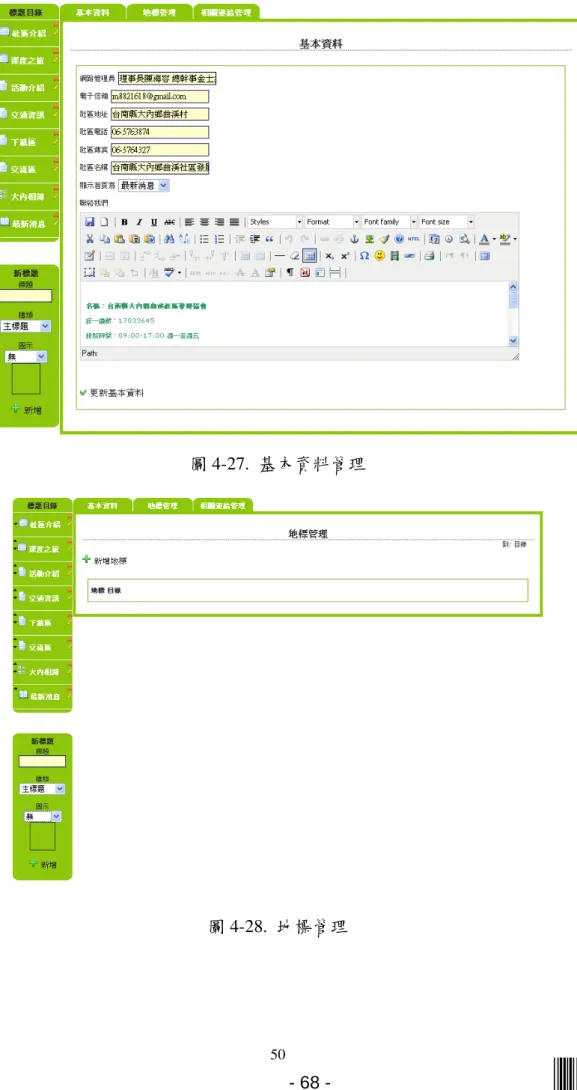Click the 06-5763874 phone field
This screenshot has width=577, height=1090.
click(x=160, y=132)
